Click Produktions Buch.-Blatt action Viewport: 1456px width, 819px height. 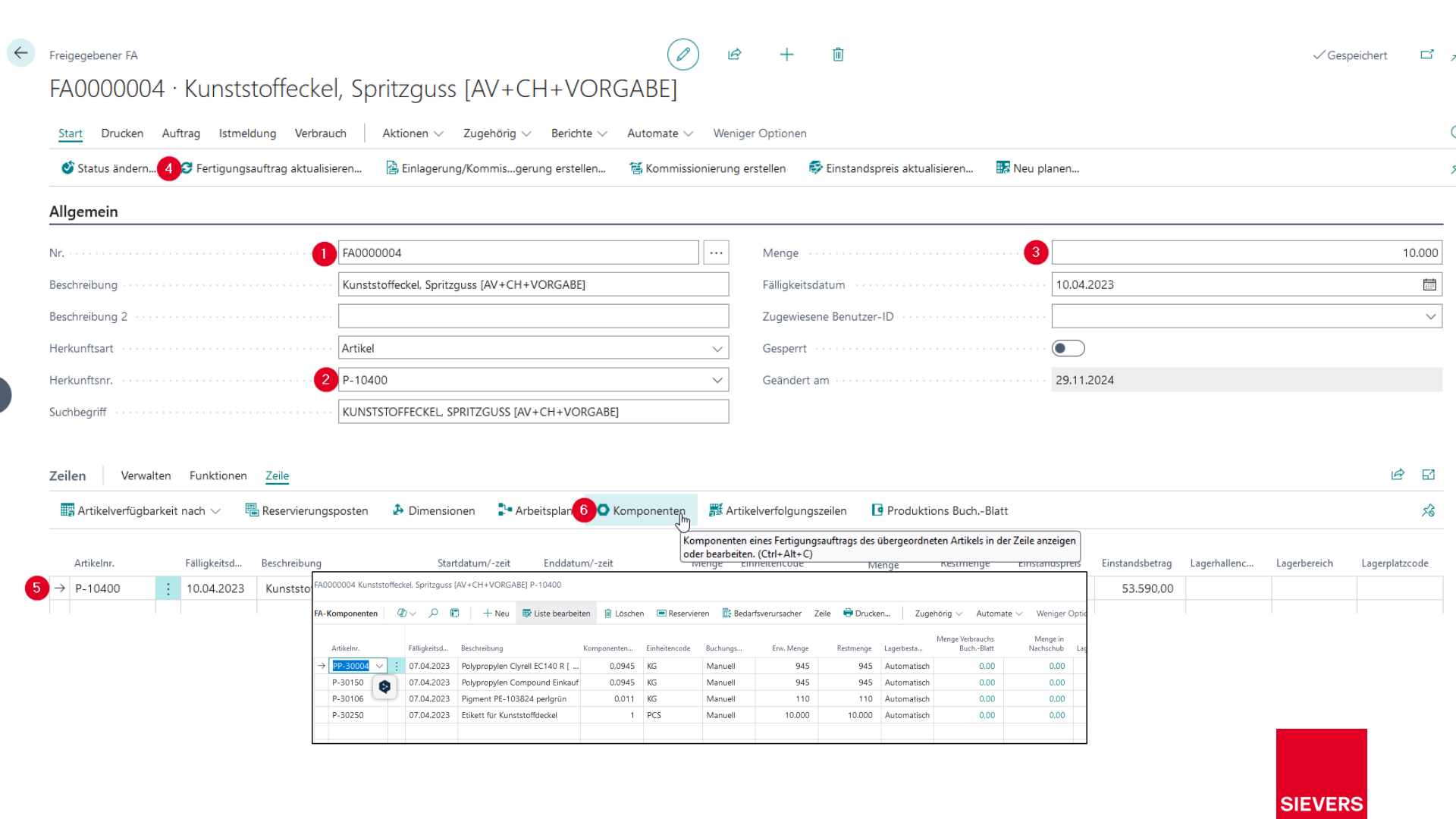(x=940, y=510)
